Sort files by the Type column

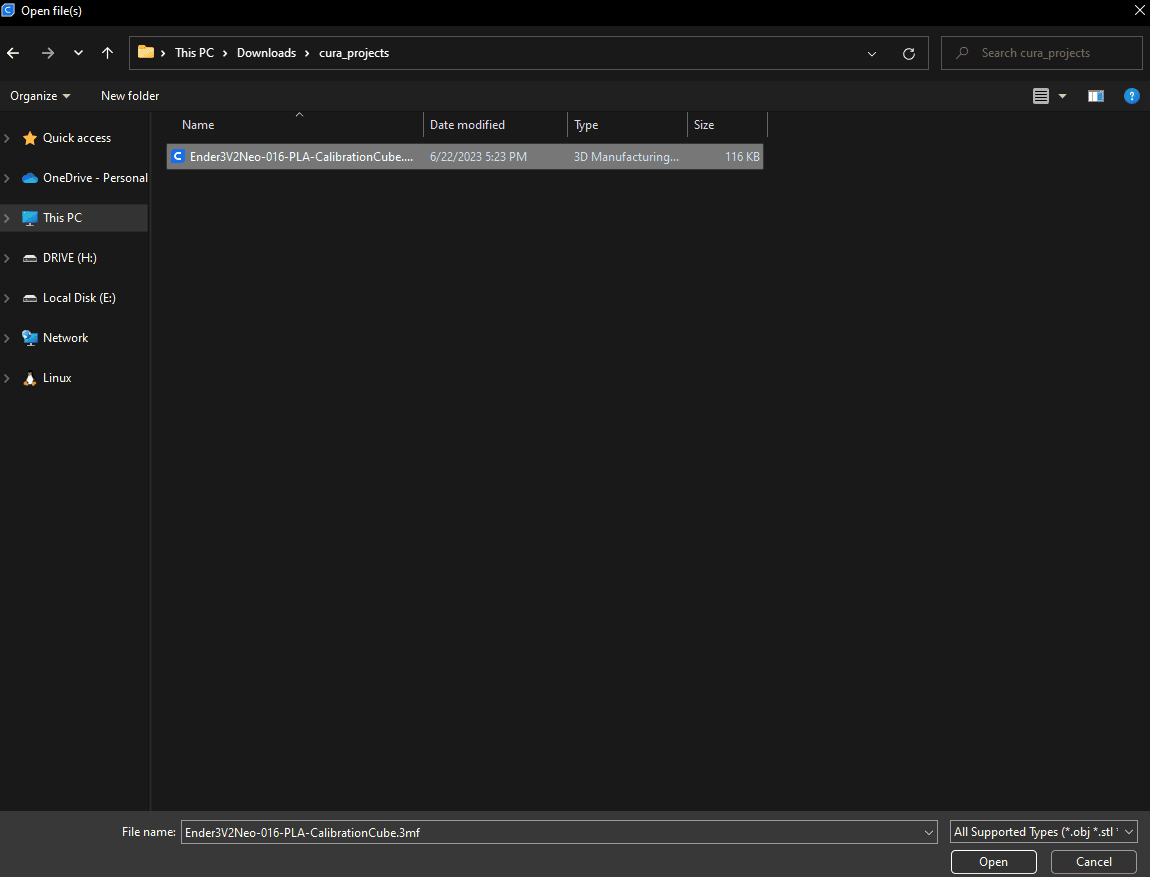[628, 125]
